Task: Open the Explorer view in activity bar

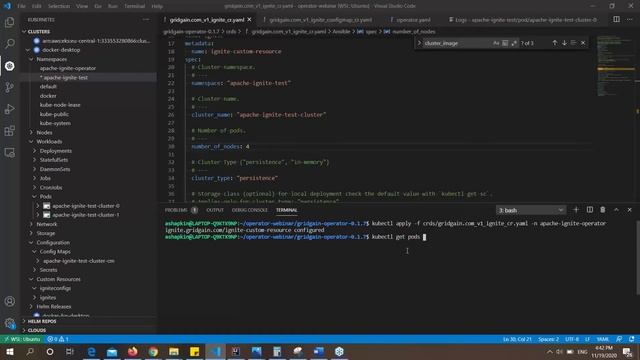Action: 9,22
